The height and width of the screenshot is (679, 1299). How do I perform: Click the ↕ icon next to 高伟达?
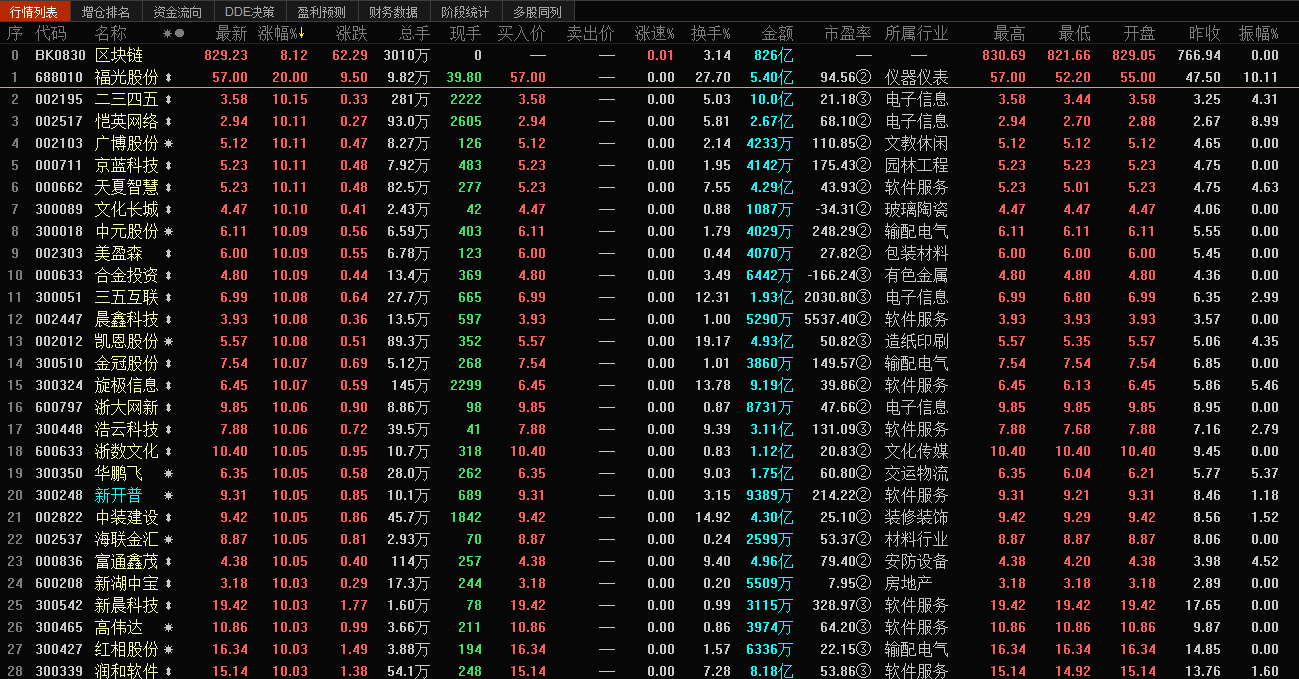[167, 628]
